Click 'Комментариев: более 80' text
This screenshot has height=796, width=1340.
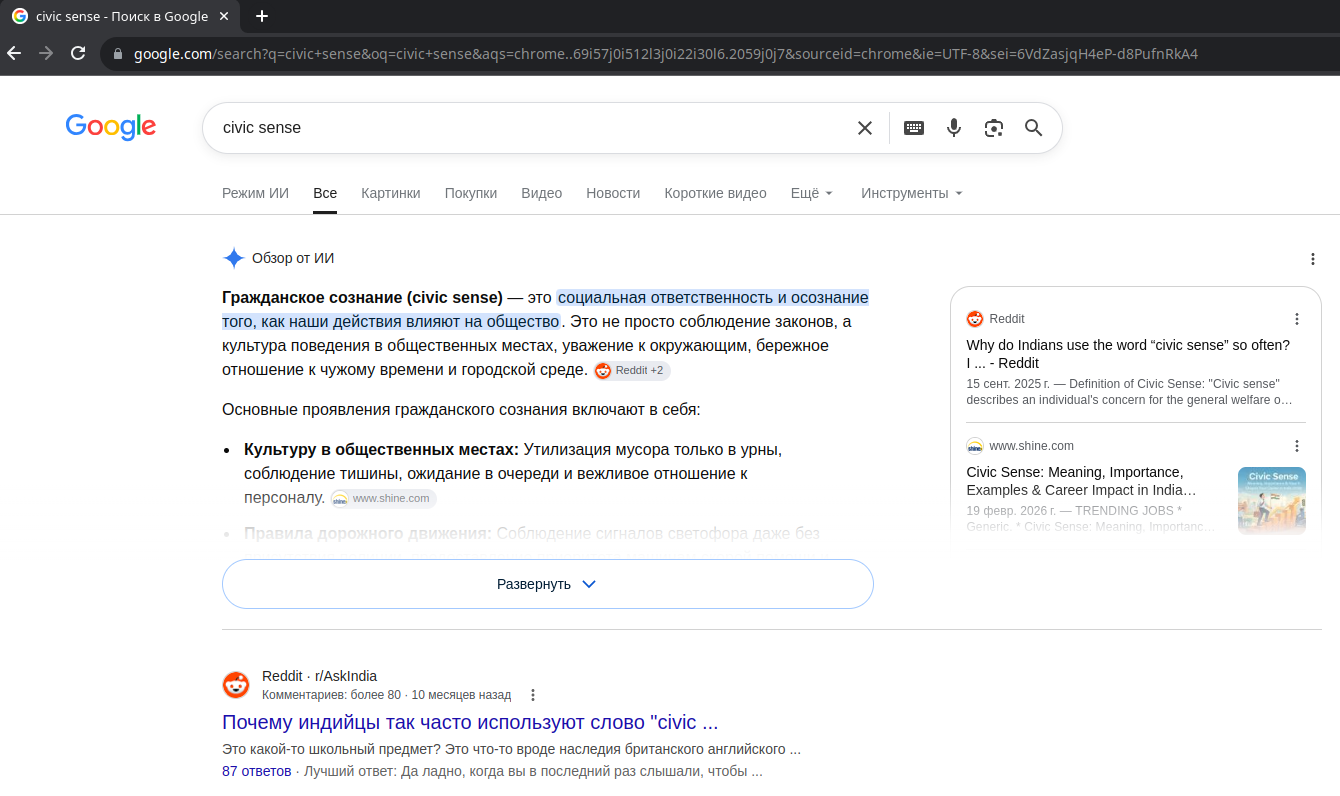click(331, 695)
